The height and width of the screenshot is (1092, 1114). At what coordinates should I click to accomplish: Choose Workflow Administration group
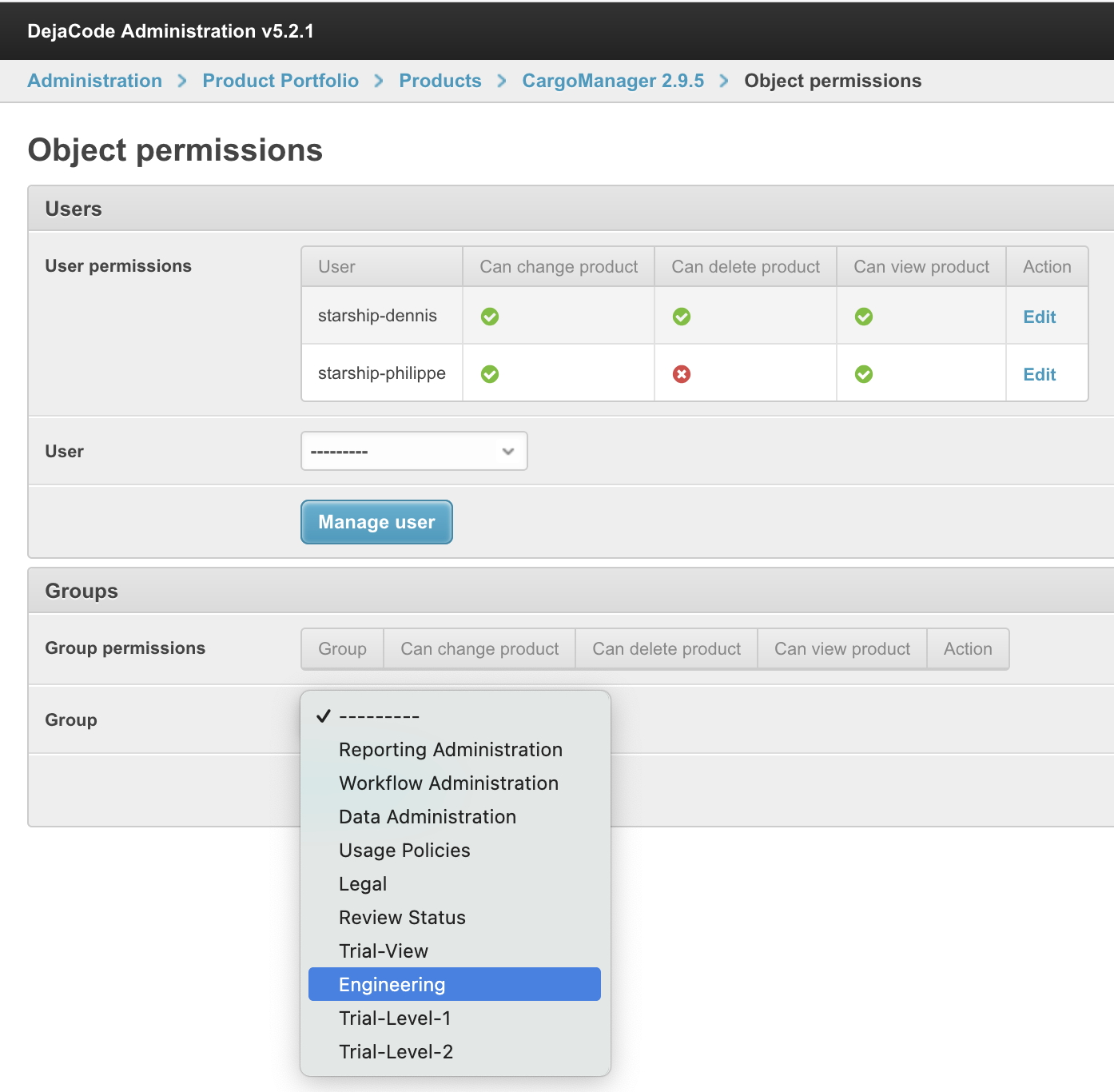[x=455, y=783]
